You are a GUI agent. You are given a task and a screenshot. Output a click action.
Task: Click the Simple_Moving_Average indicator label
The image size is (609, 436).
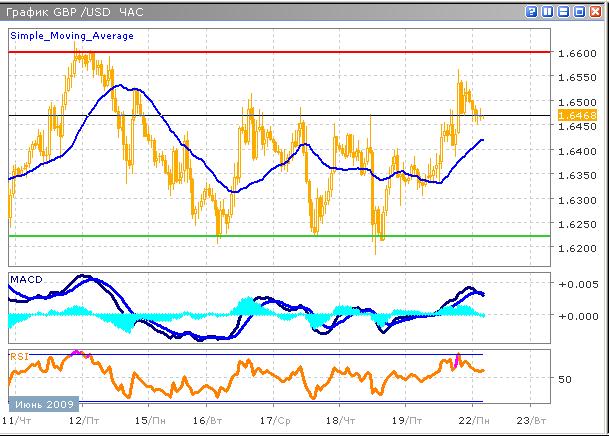(71, 35)
